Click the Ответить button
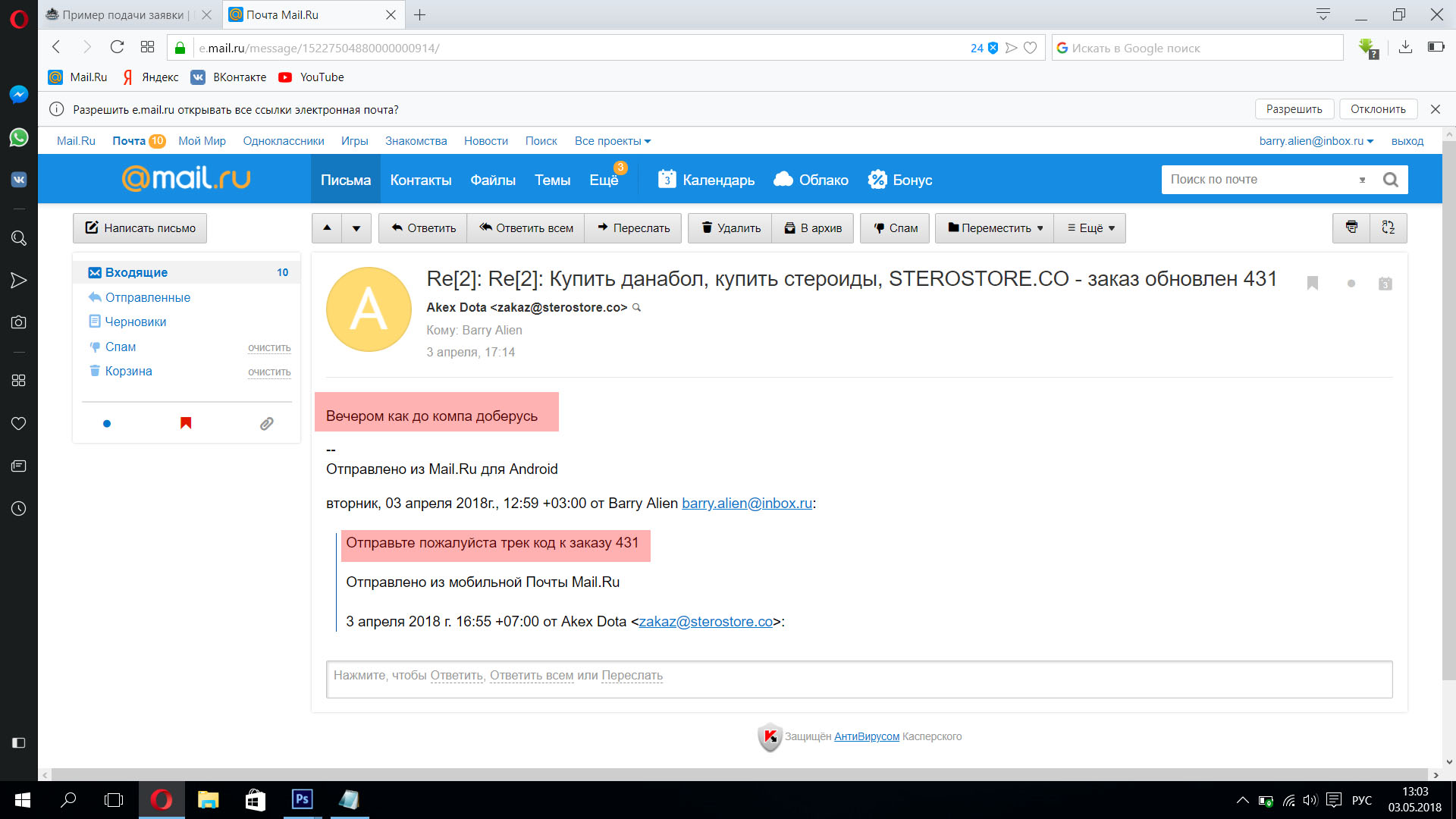This screenshot has width=1456, height=819. (x=423, y=227)
